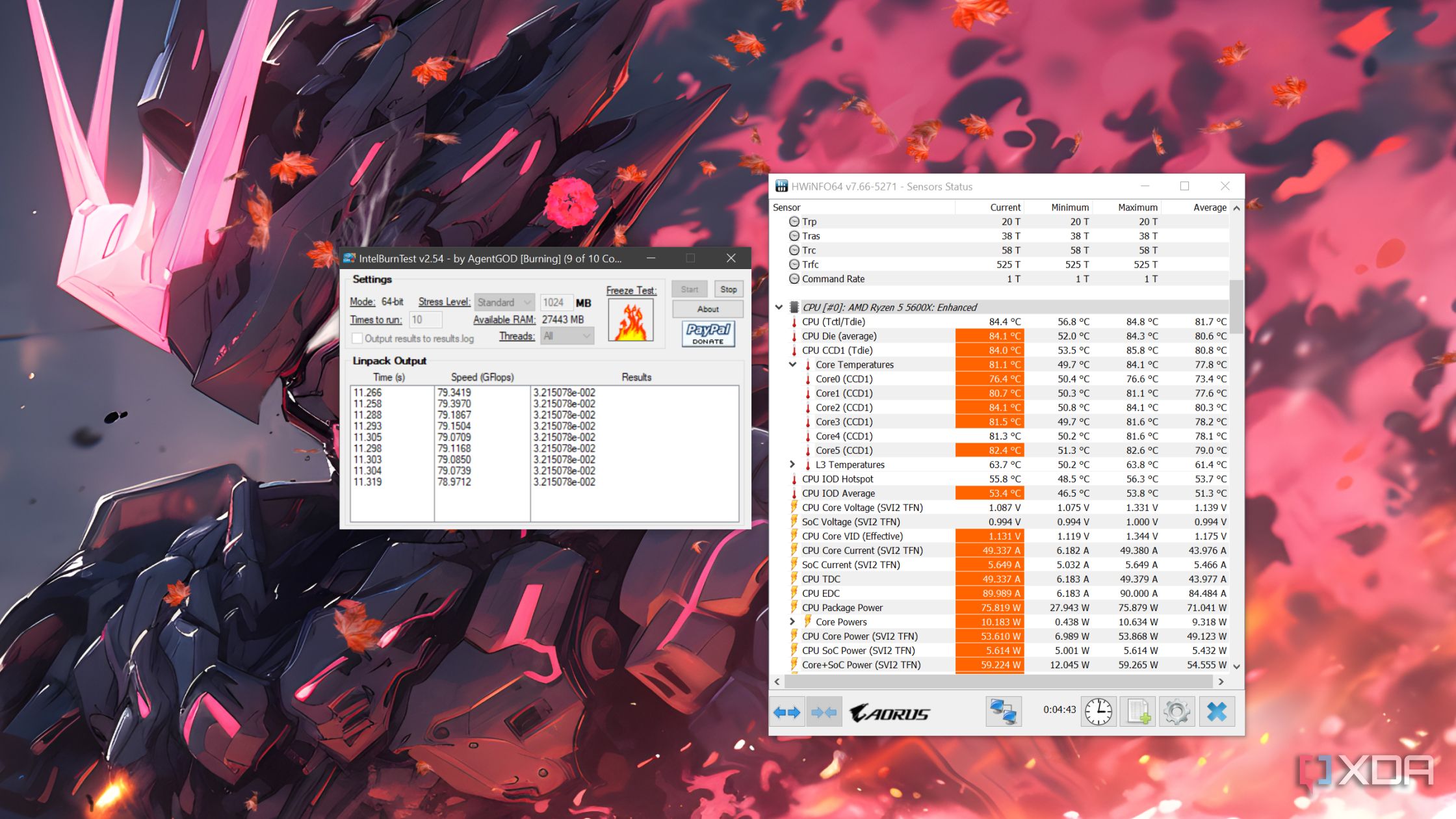Click the About button in IntelBurnTest
Viewport: 1456px width, 819px height.
click(x=708, y=309)
